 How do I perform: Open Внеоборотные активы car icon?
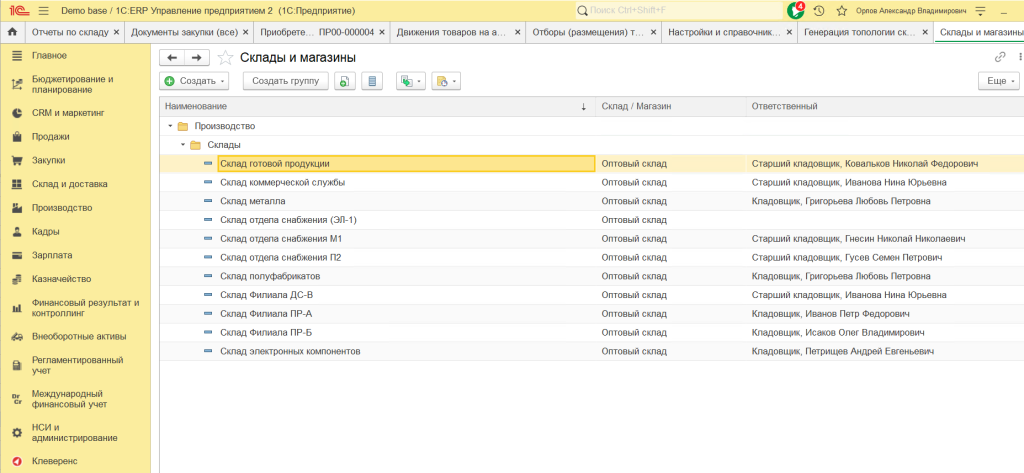(x=18, y=336)
